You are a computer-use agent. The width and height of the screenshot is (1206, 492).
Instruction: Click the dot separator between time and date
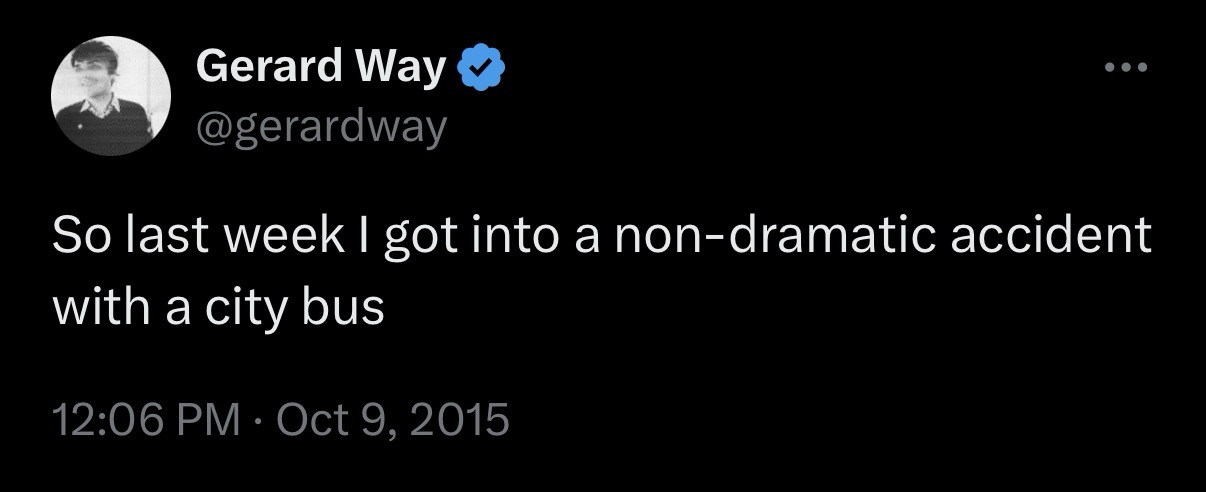click(259, 419)
